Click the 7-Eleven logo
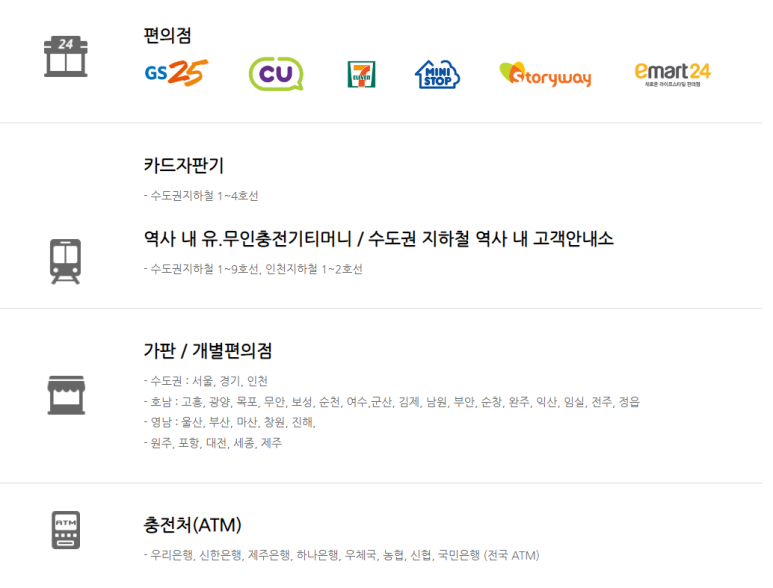 coord(361,74)
